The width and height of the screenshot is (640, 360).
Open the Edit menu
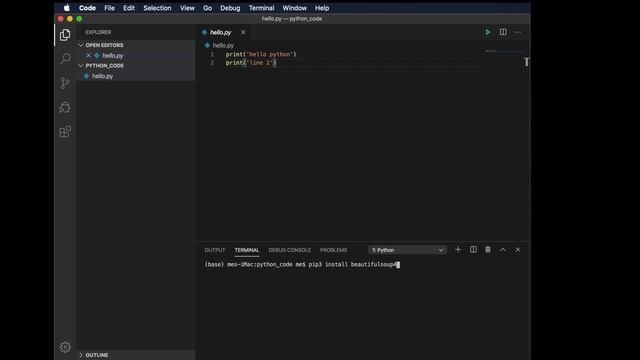pyautogui.click(x=129, y=8)
